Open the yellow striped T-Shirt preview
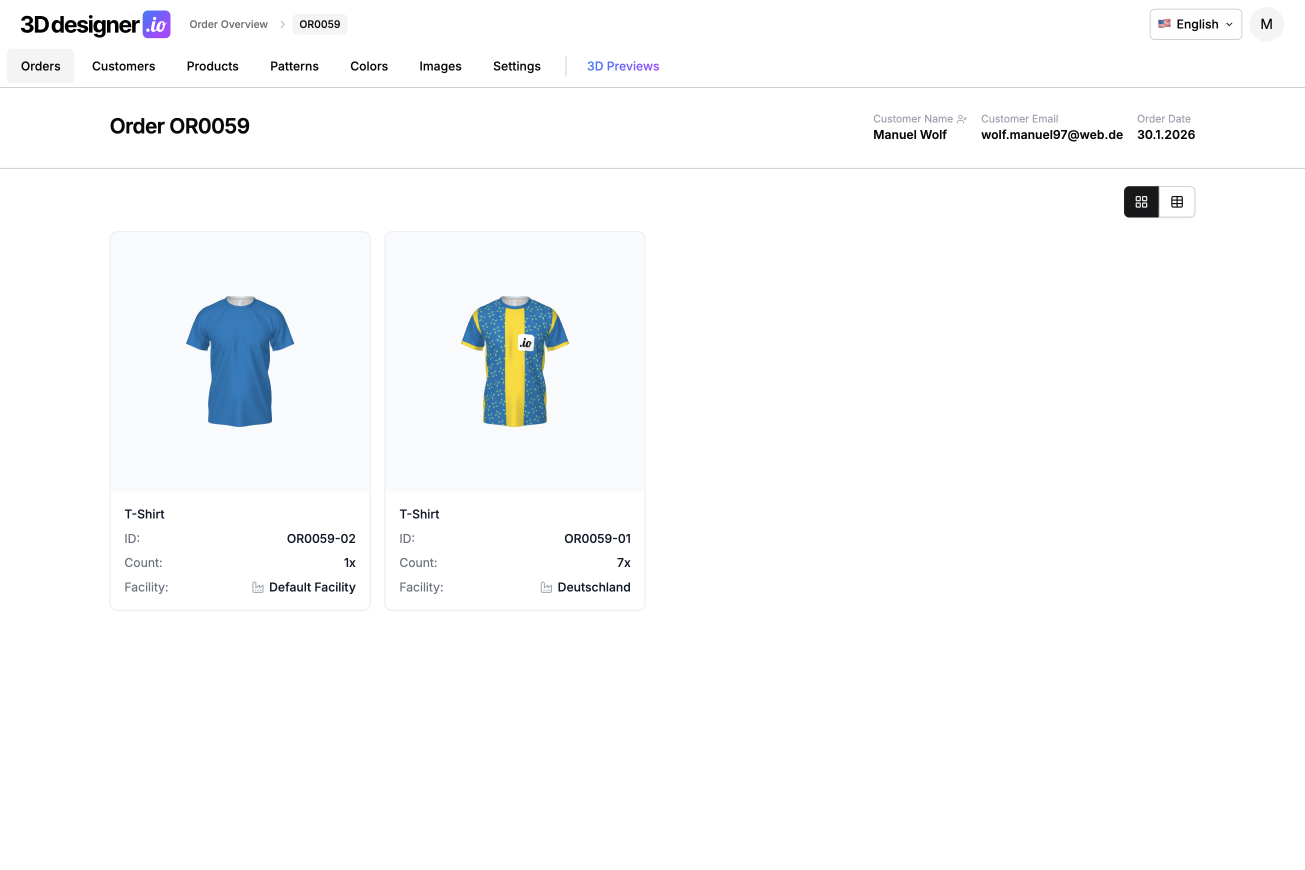 (515, 362)
